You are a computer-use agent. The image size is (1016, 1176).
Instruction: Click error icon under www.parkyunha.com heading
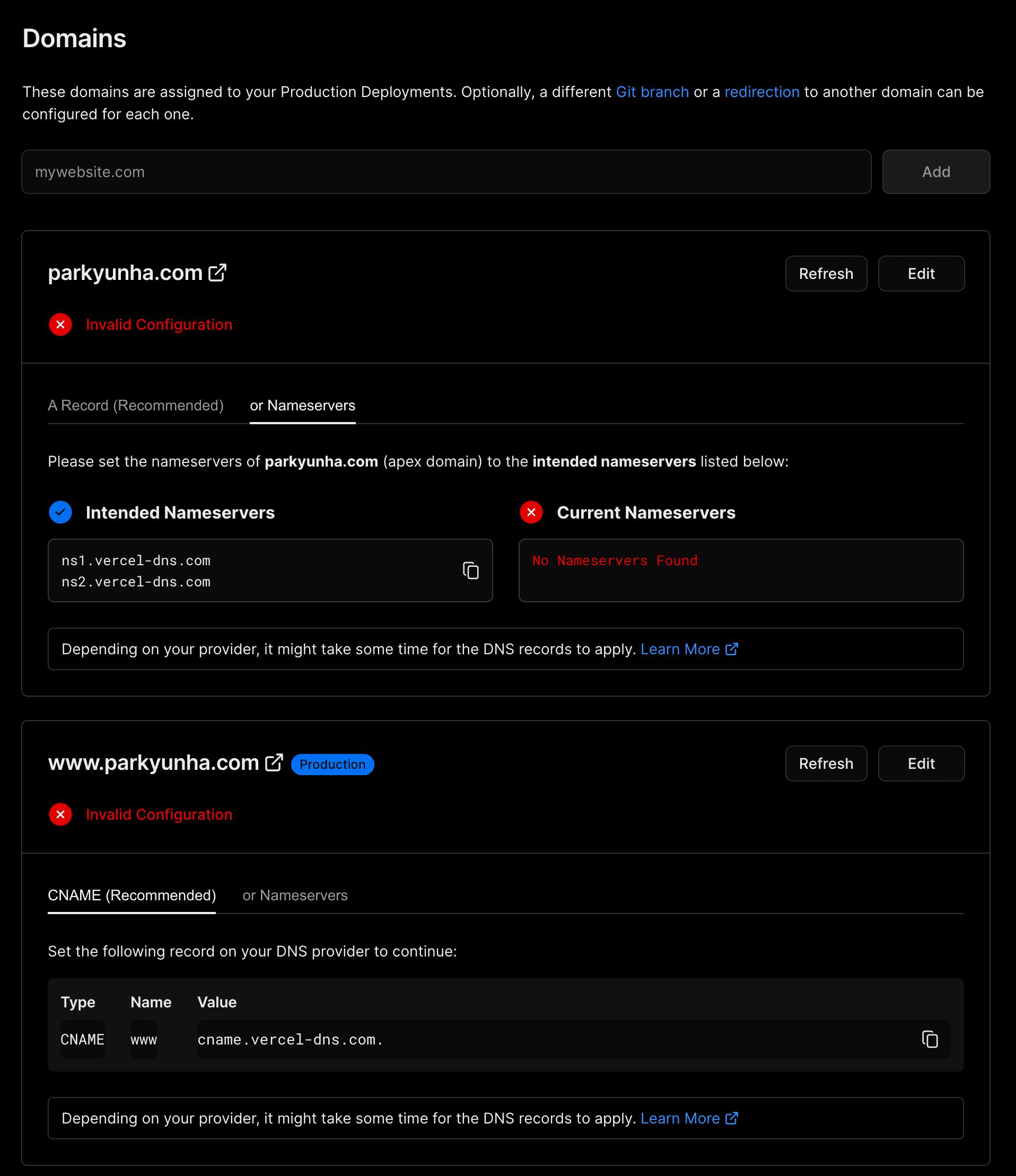[60, 814]
